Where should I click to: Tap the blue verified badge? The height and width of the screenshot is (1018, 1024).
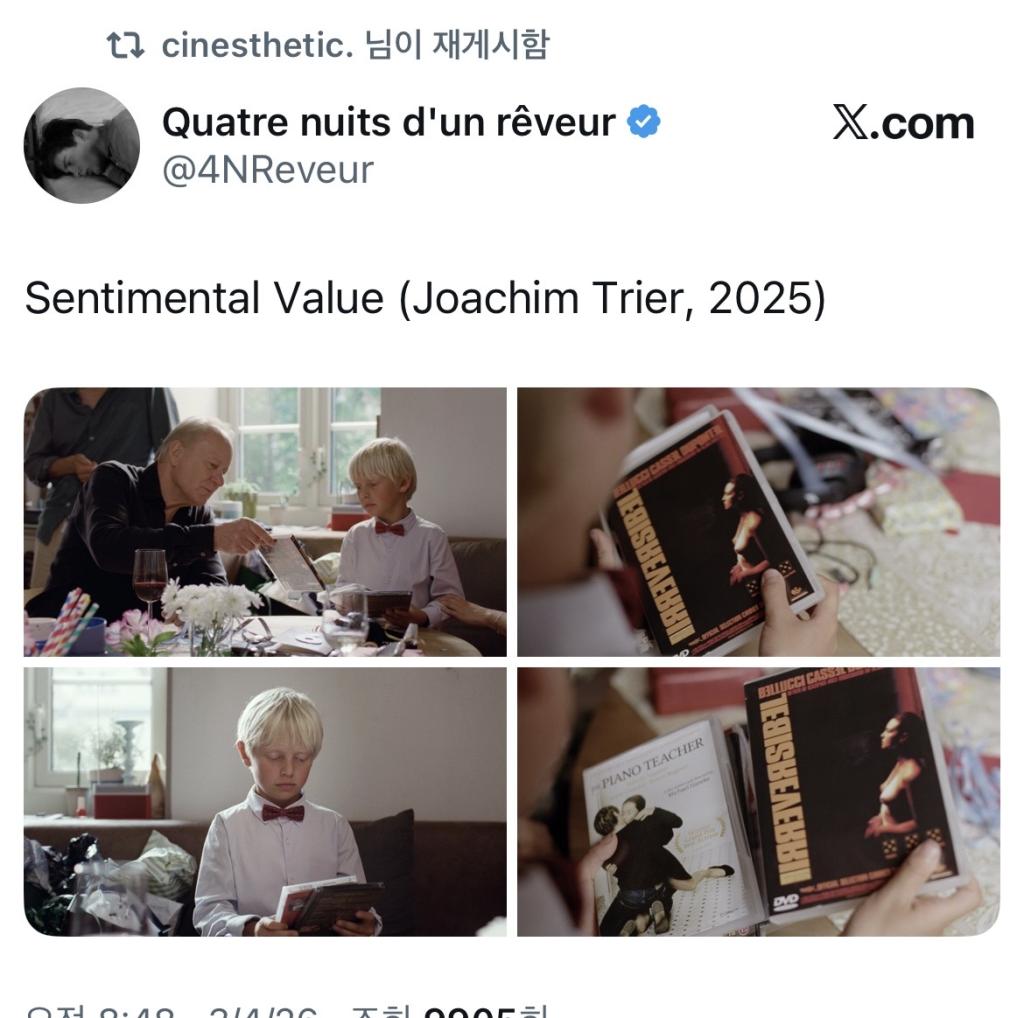[x=644, y=121]
